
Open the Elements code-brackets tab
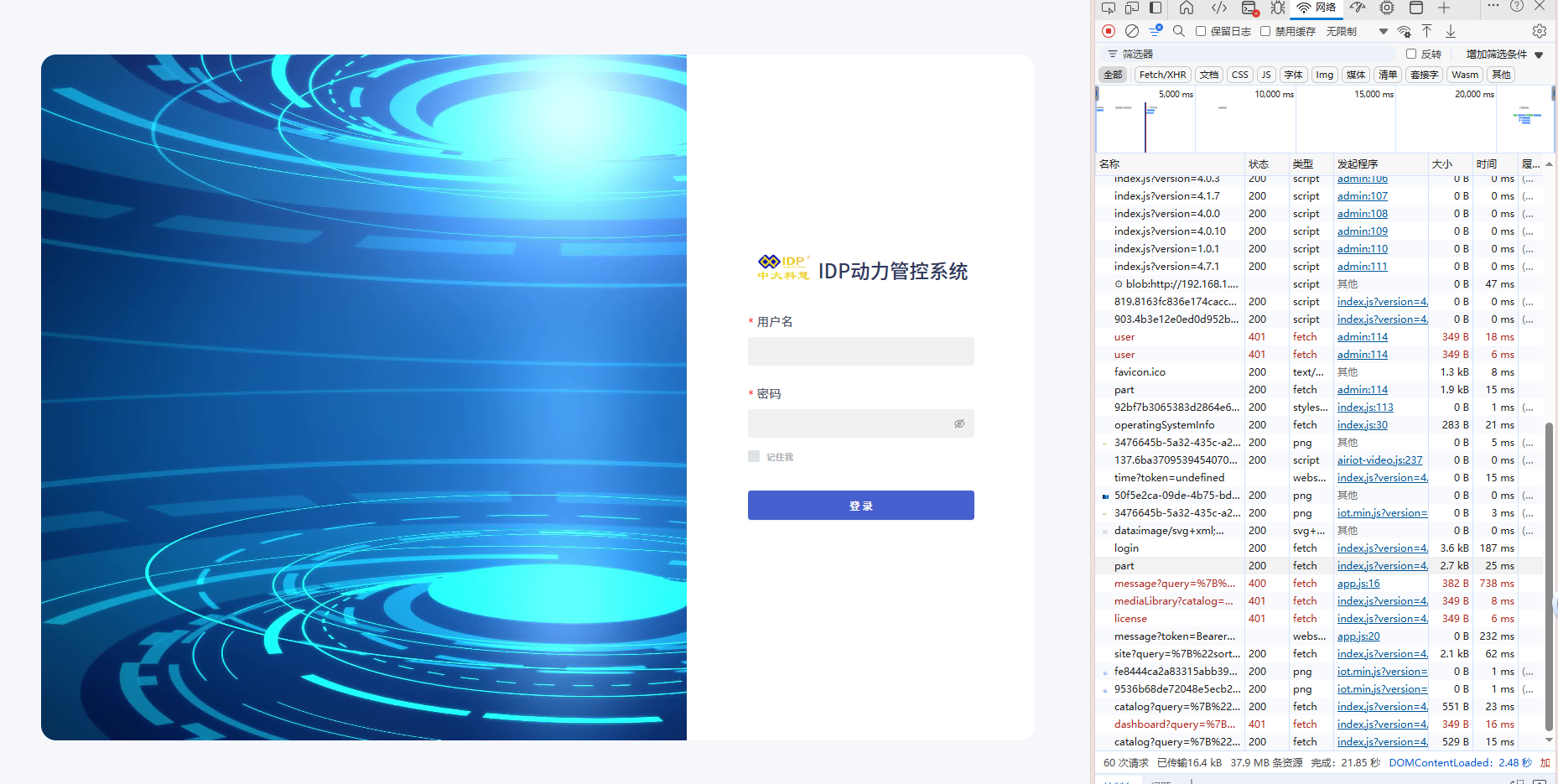point(1219,8)
